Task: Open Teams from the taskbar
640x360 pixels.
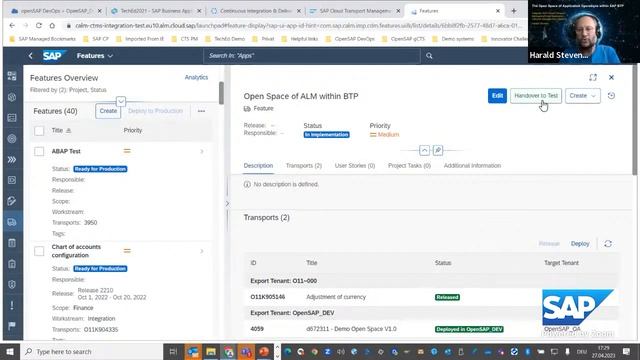Action: [247, 351]
